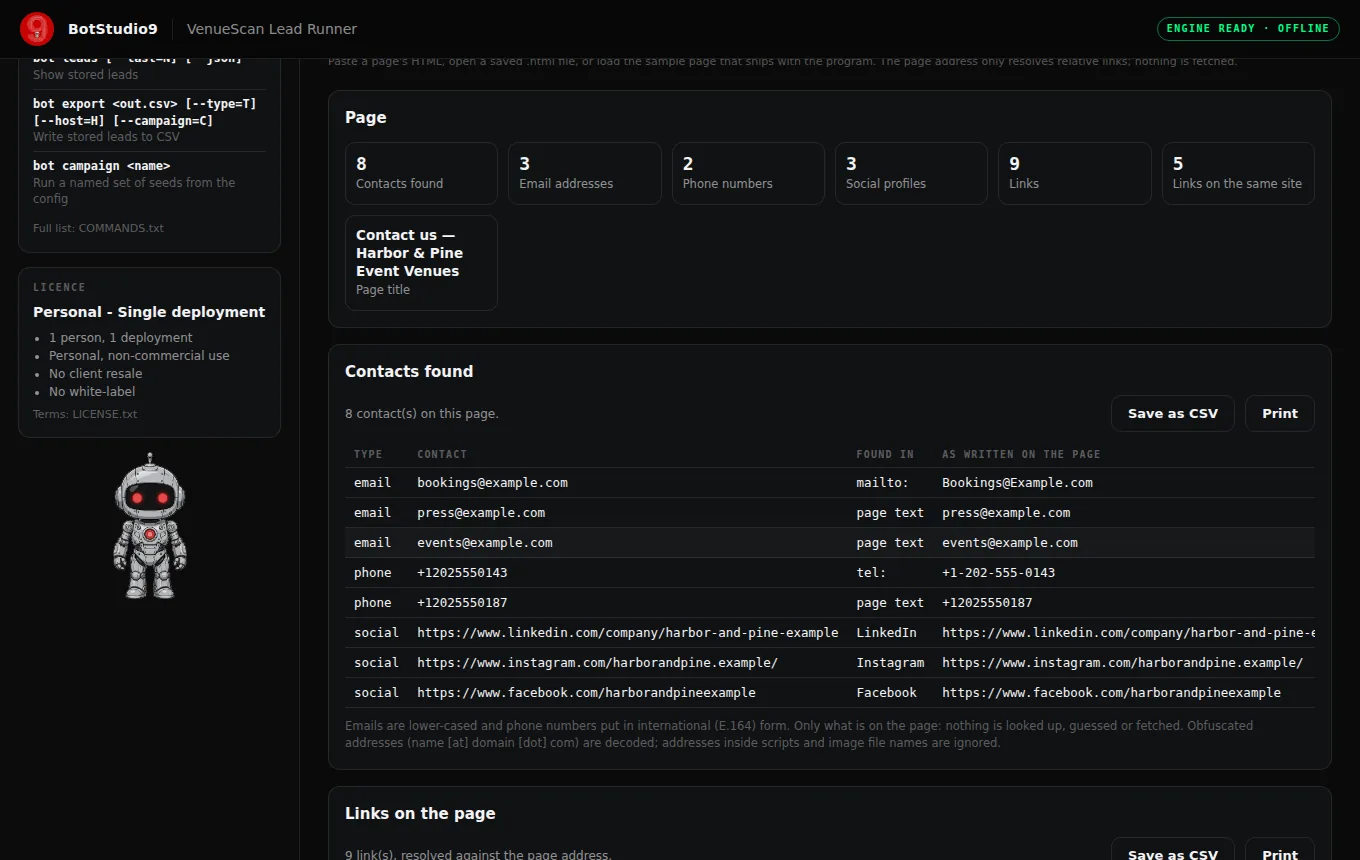
Task: Click the BotStudio9 brand name
Action: (113, 29)
